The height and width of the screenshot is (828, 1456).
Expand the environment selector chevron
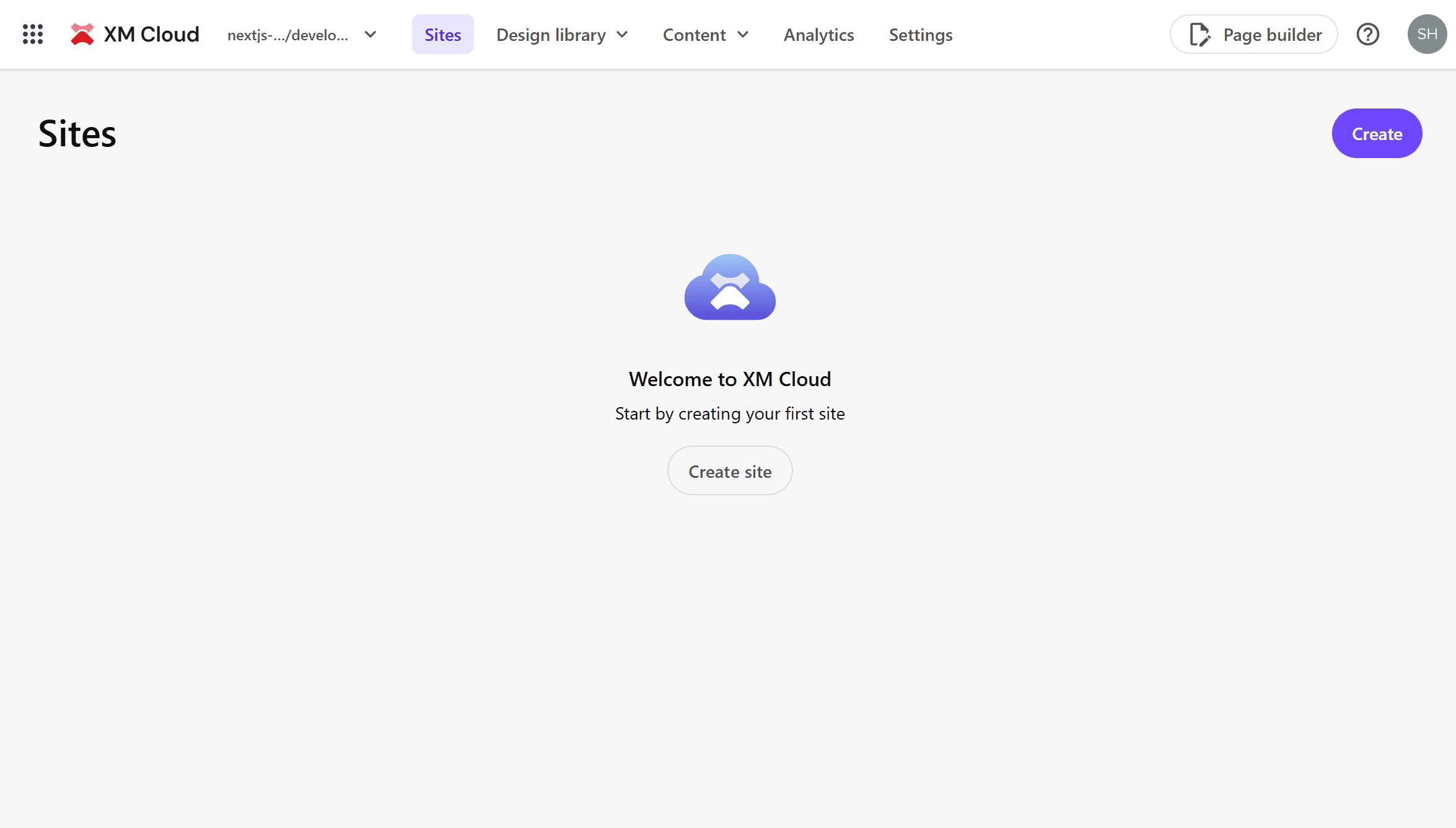pos(371,34)
